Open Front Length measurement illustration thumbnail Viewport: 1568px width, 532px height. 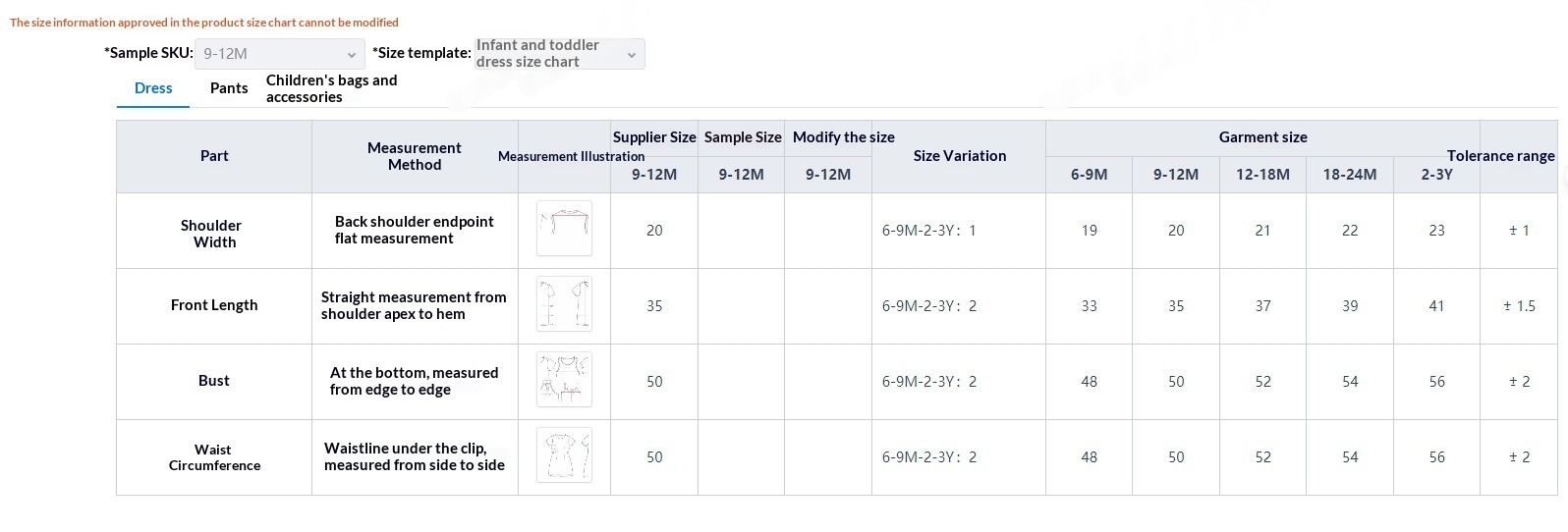coord(564,304)
